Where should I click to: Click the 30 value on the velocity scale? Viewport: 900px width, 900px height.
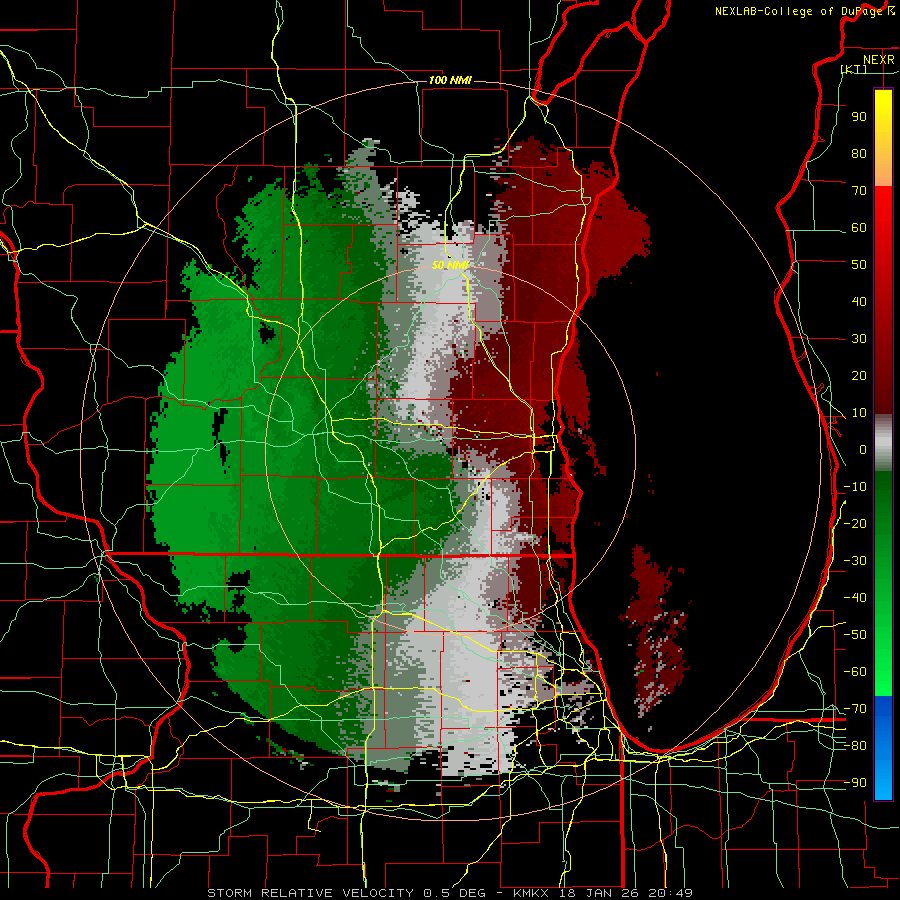[859, 339]
